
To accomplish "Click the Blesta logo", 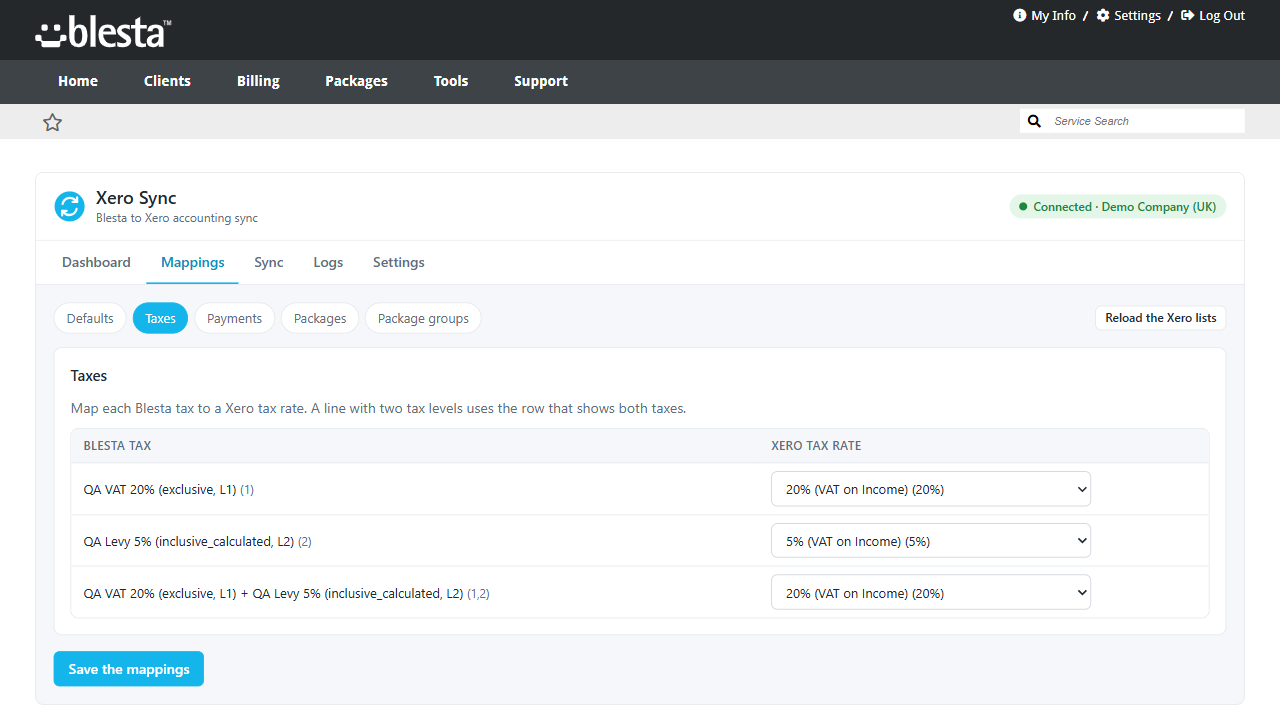I will 103,31.
